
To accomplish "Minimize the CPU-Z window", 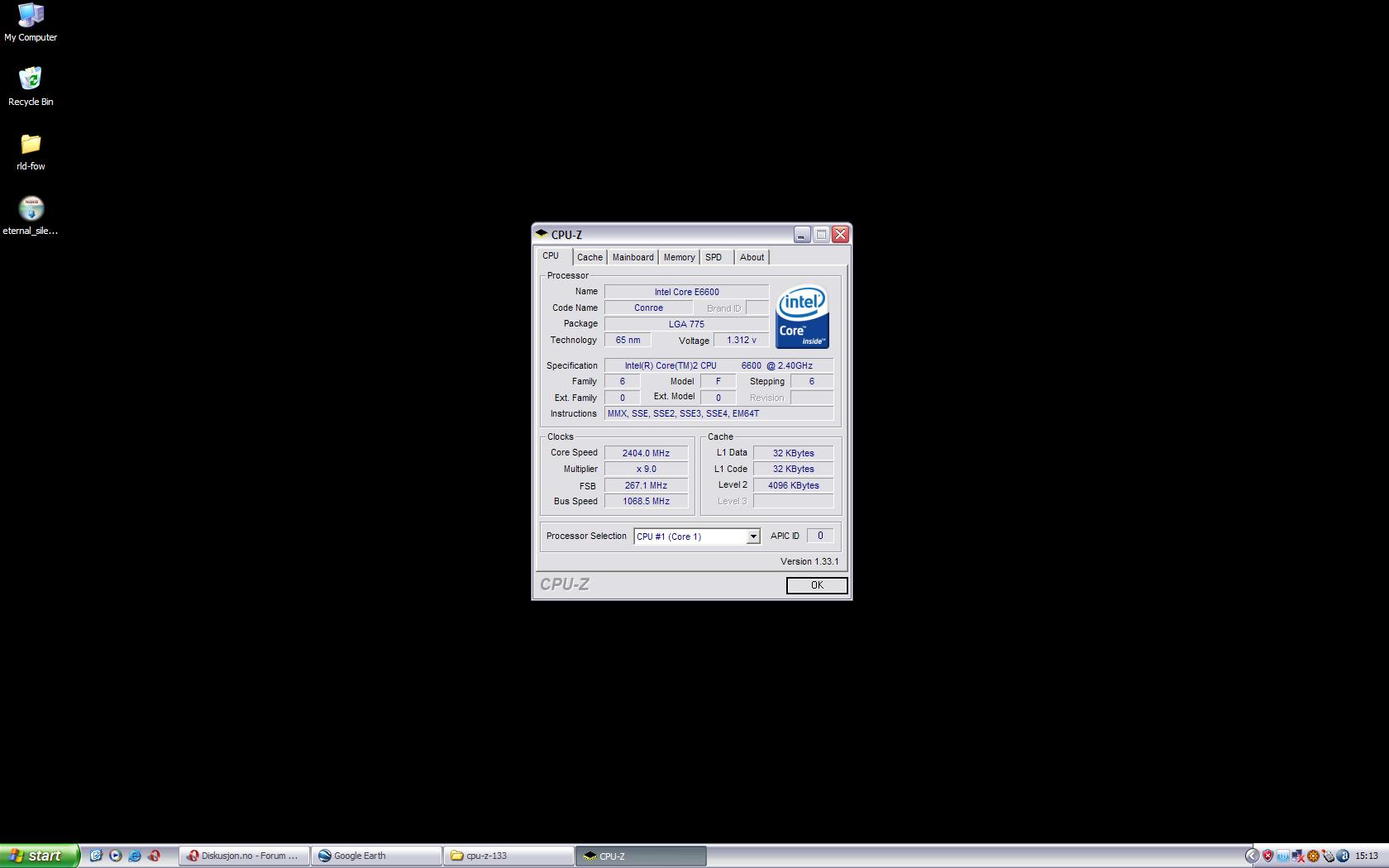I will click(x=802, y=235).
